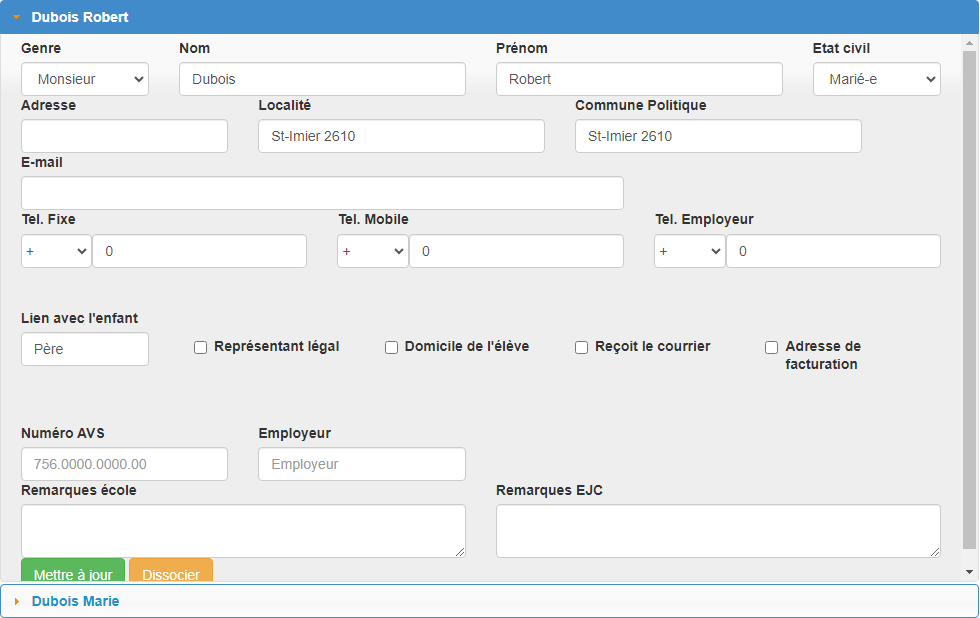The height and width of the screenshot is (618, 980).
Task: Collapse the Dubois Robert accordion header
Action: 489,17
